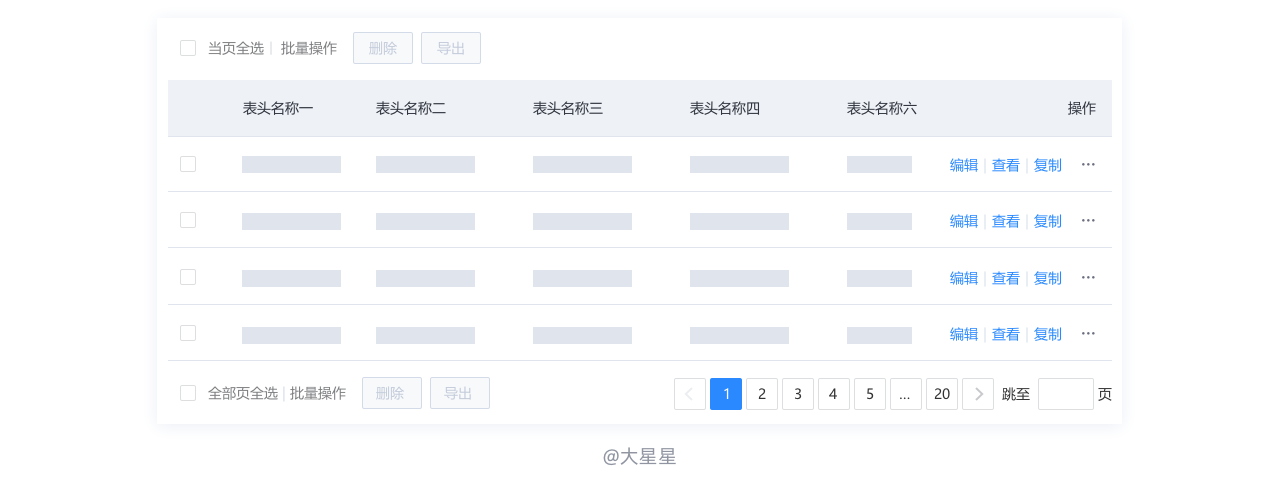This screenshot has width=1280, height=501.
Task: Click 编辑 link in first row
Action: tap(964, 165)
